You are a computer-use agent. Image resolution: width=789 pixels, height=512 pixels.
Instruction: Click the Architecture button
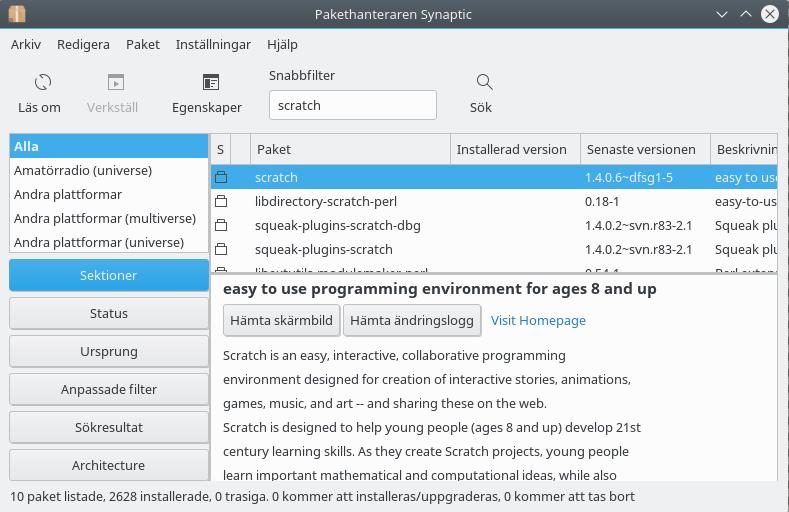[x=109, y=465]
